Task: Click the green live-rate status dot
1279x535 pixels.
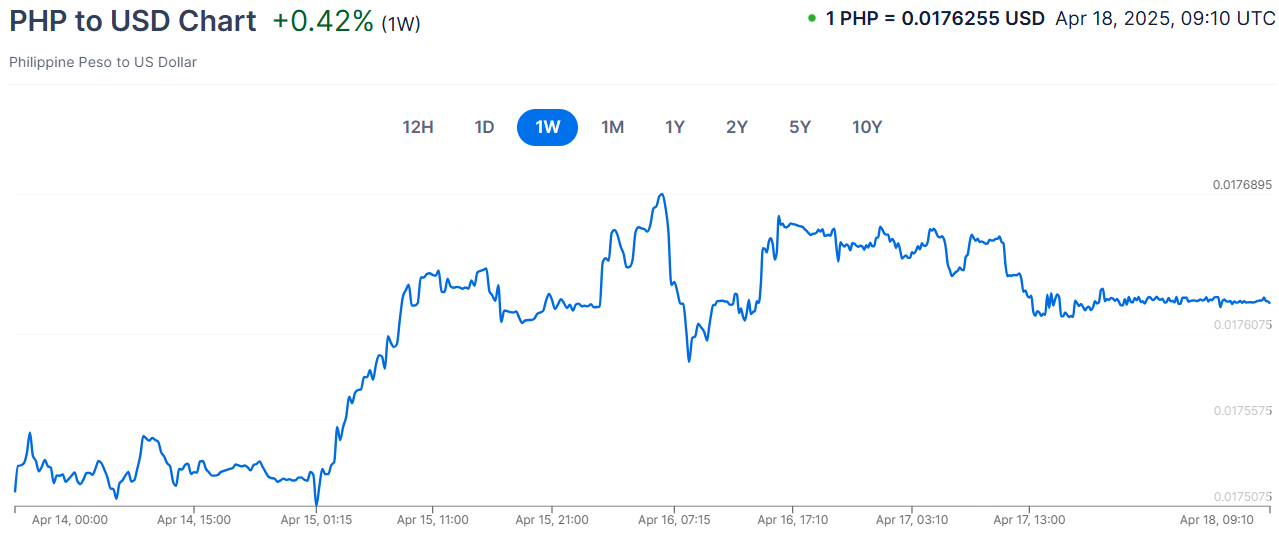Action: point(812,18)
